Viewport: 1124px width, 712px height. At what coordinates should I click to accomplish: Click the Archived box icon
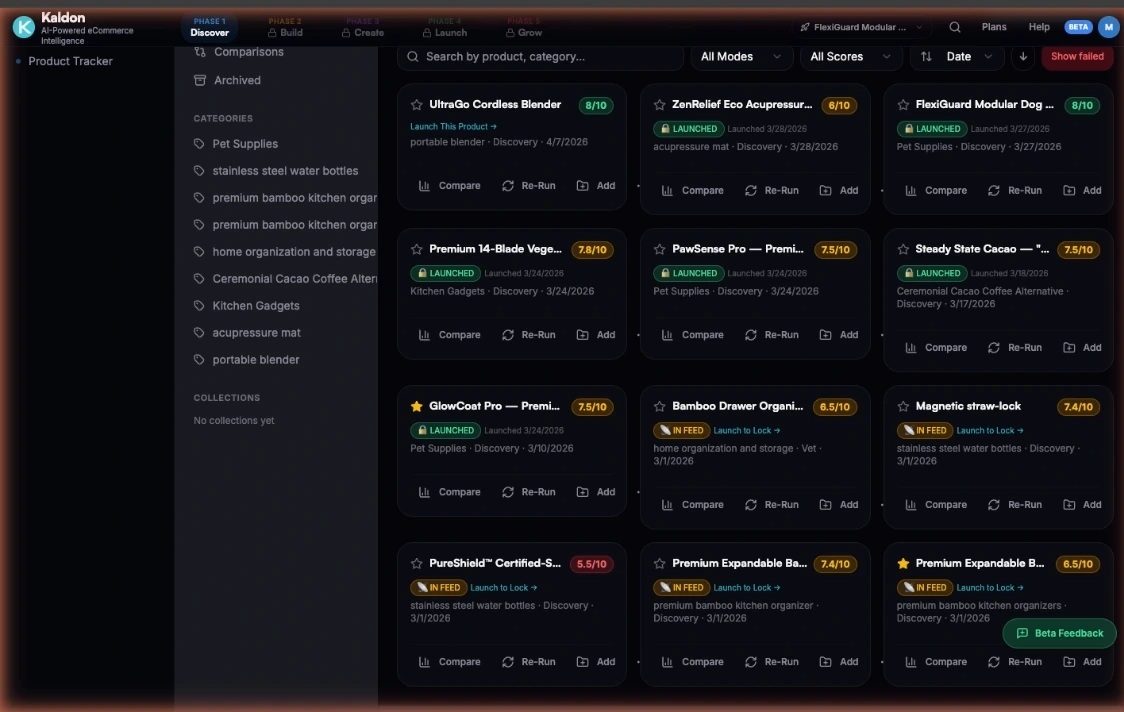[200, 80]
